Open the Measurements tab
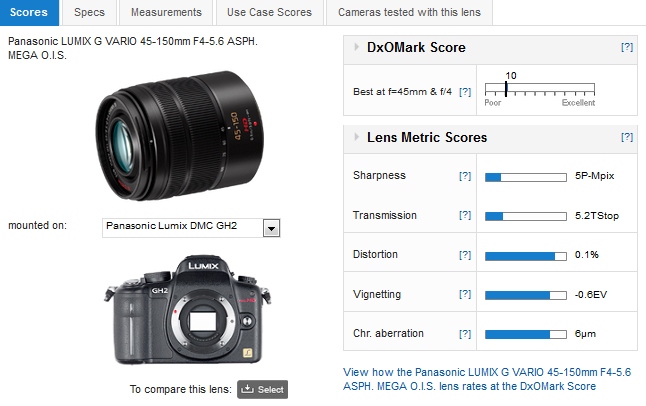Image resolution: width=646 pixels, height=406 pixels. pos(166,12)
